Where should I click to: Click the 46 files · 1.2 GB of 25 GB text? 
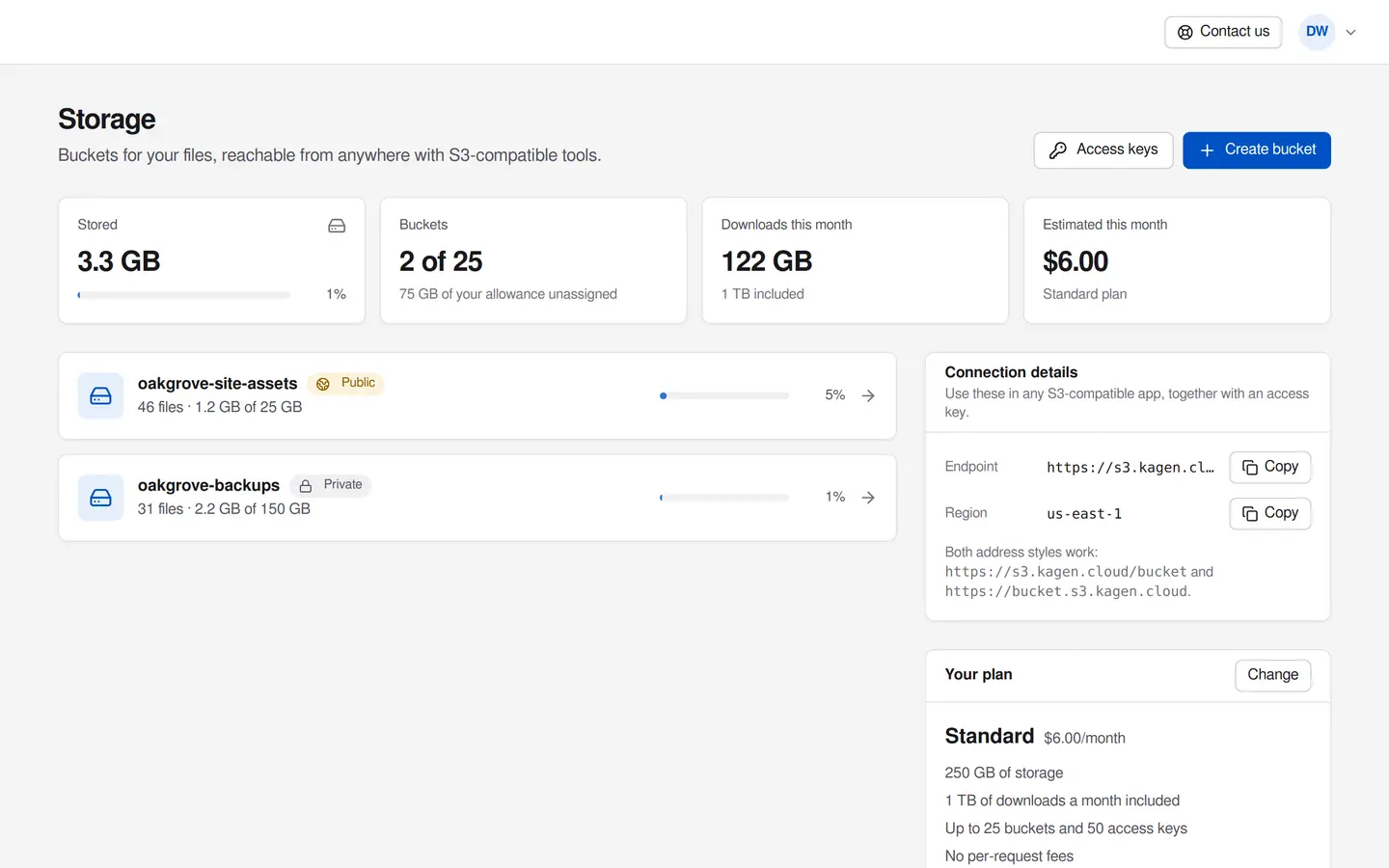pyautogui.click(x=220, y=407)
